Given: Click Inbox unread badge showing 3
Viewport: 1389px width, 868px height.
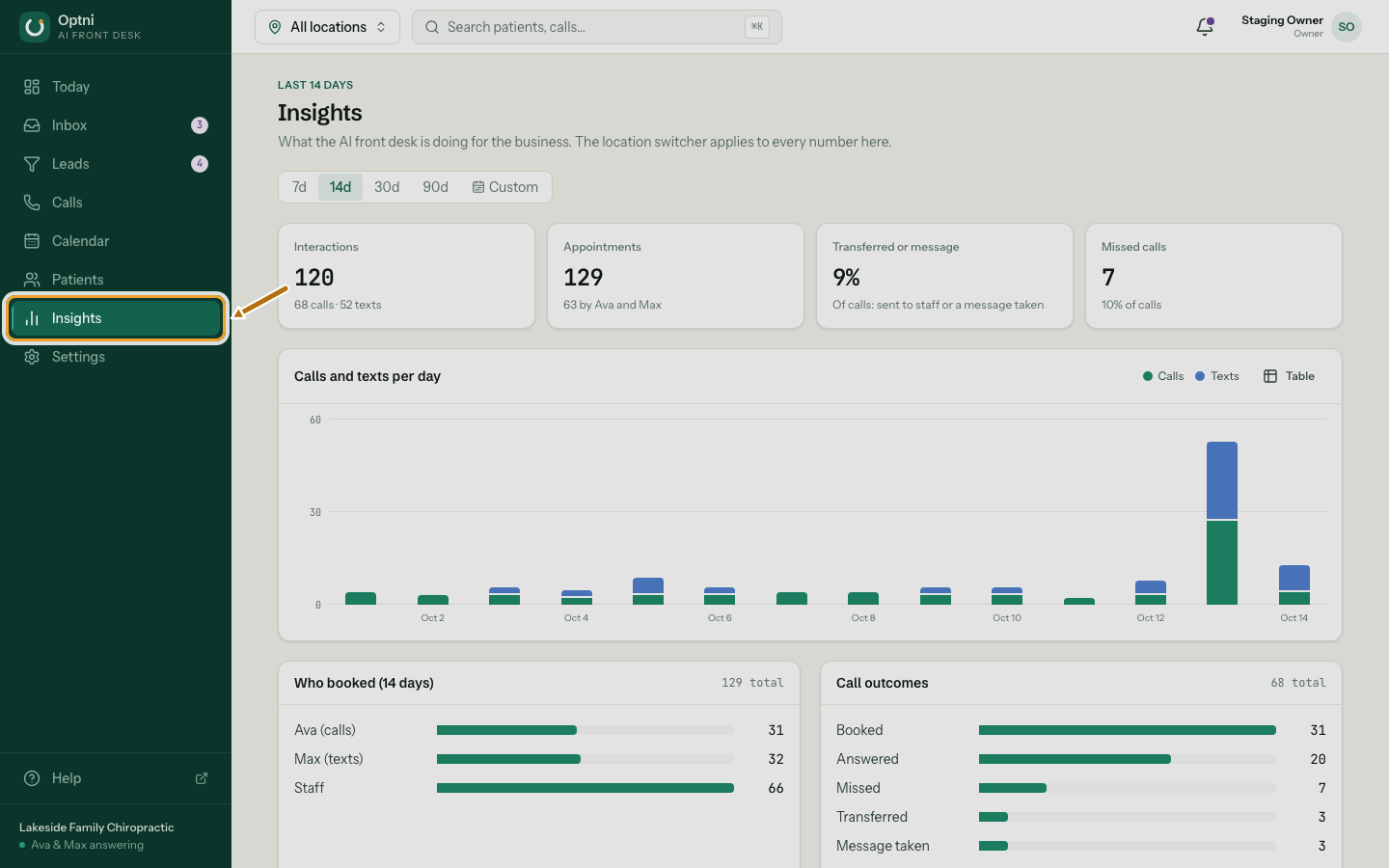Looking at the screenshot, I should (200, 125).
